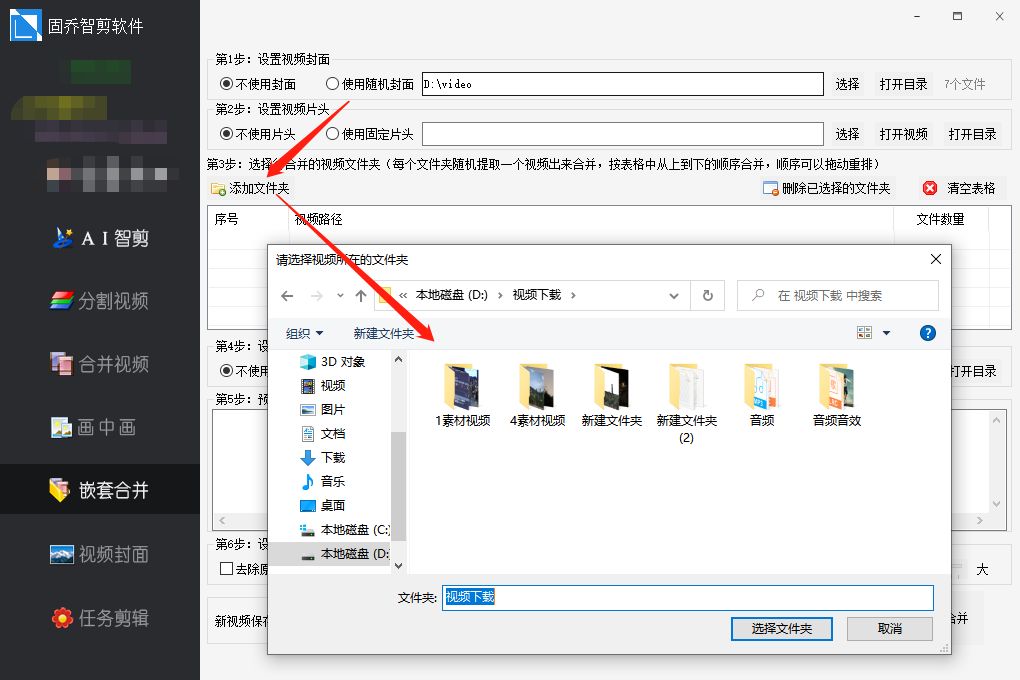Change the dialog view layout icon

click(x=865, y=333)
